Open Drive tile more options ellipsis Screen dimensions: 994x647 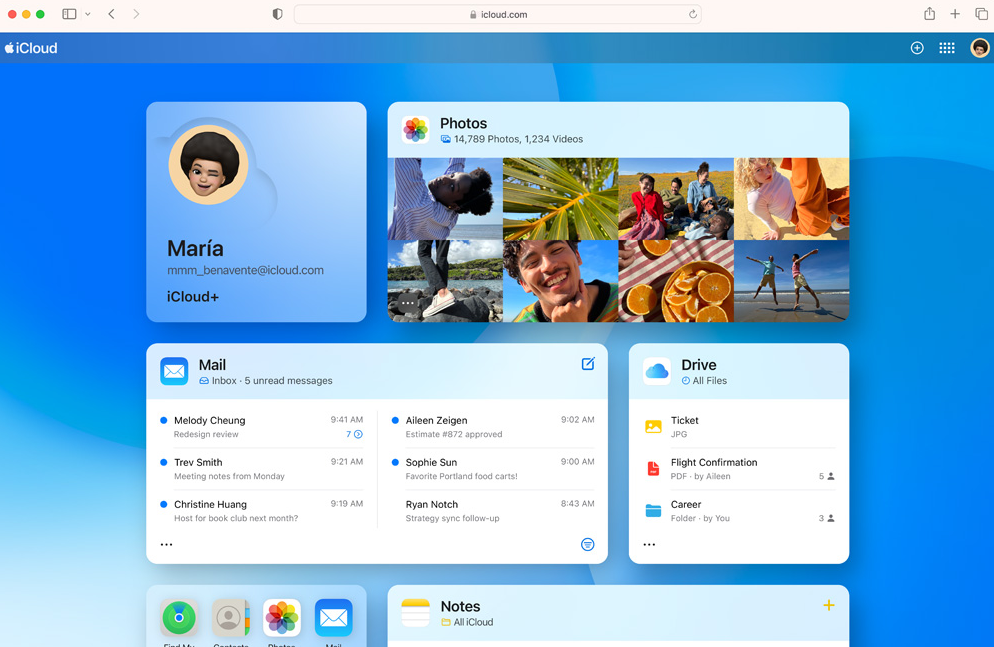point(649,545)
